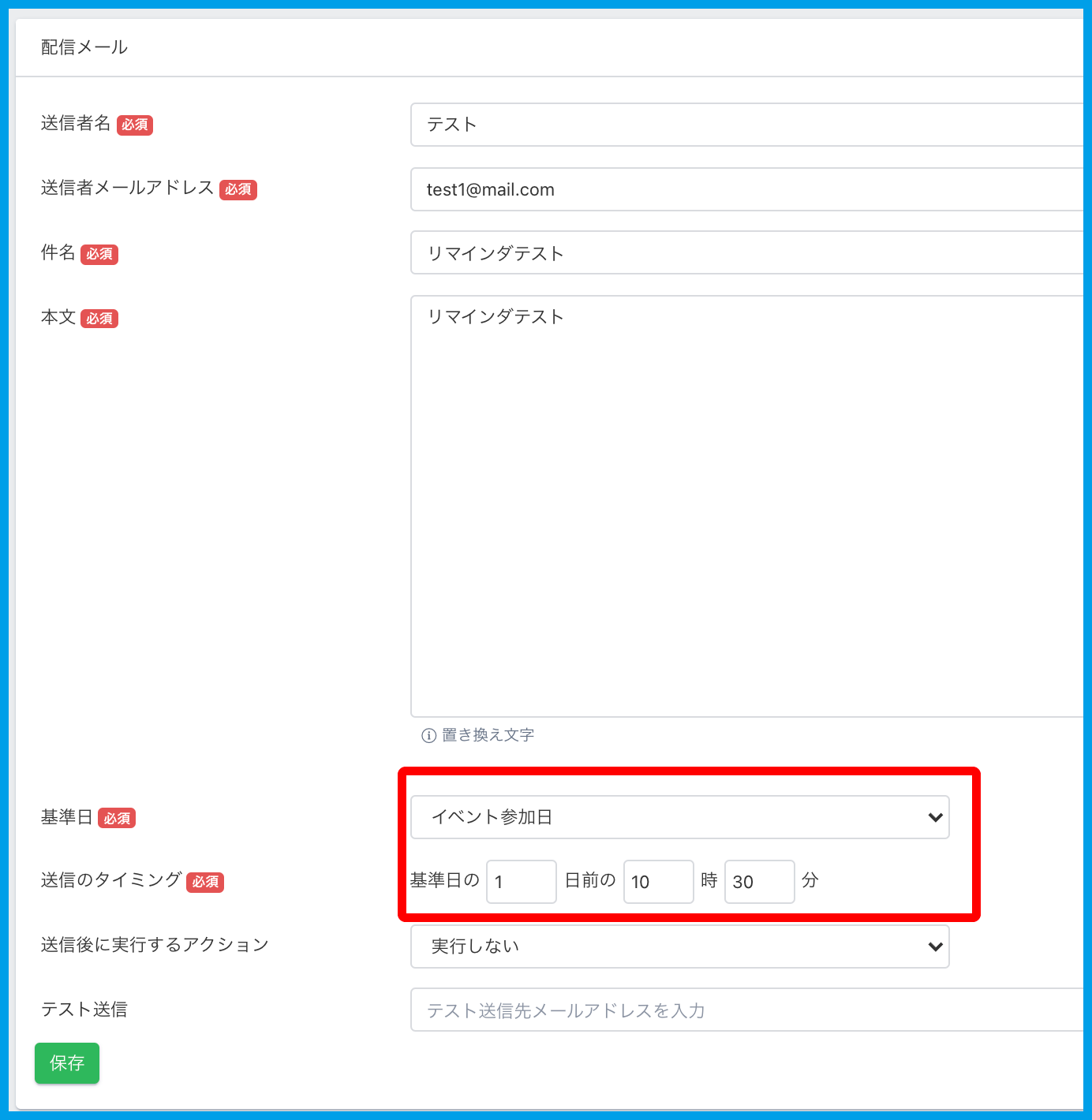The height and width of the screenshot is (1120, 1092).
Task: Focus the days-before input showing 1
Action: (x=521, y=882)
